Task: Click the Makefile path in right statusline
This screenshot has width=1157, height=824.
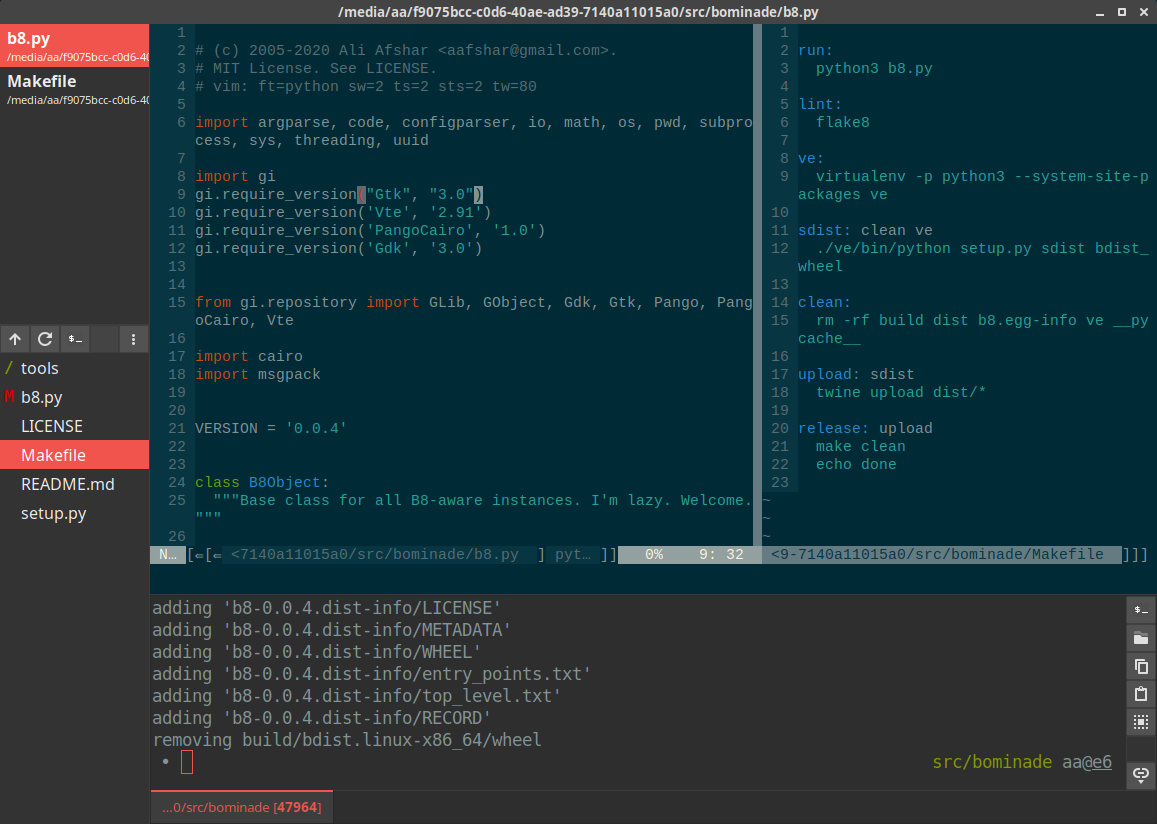Action: [937, 555]
